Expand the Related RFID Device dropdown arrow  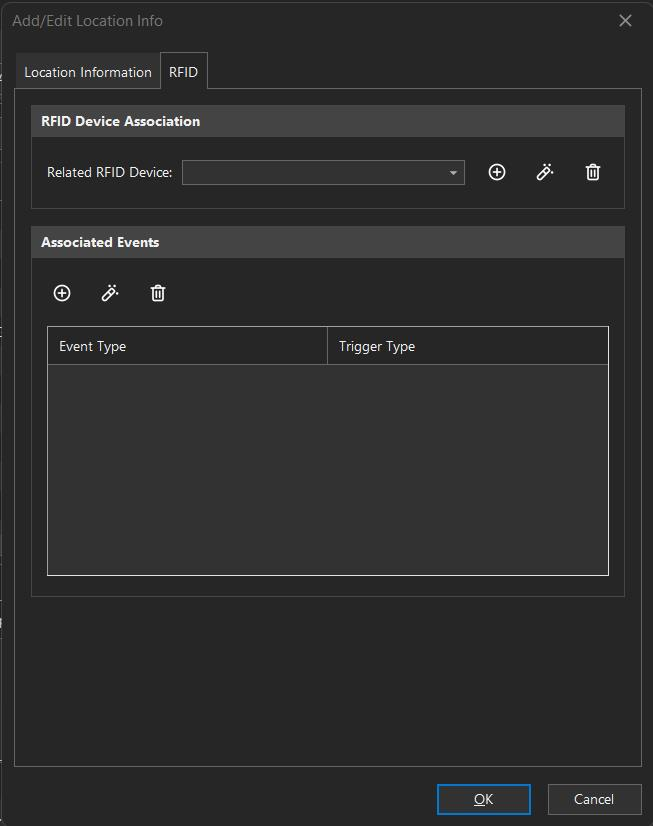pyautogui.click(x=453, y=173)
